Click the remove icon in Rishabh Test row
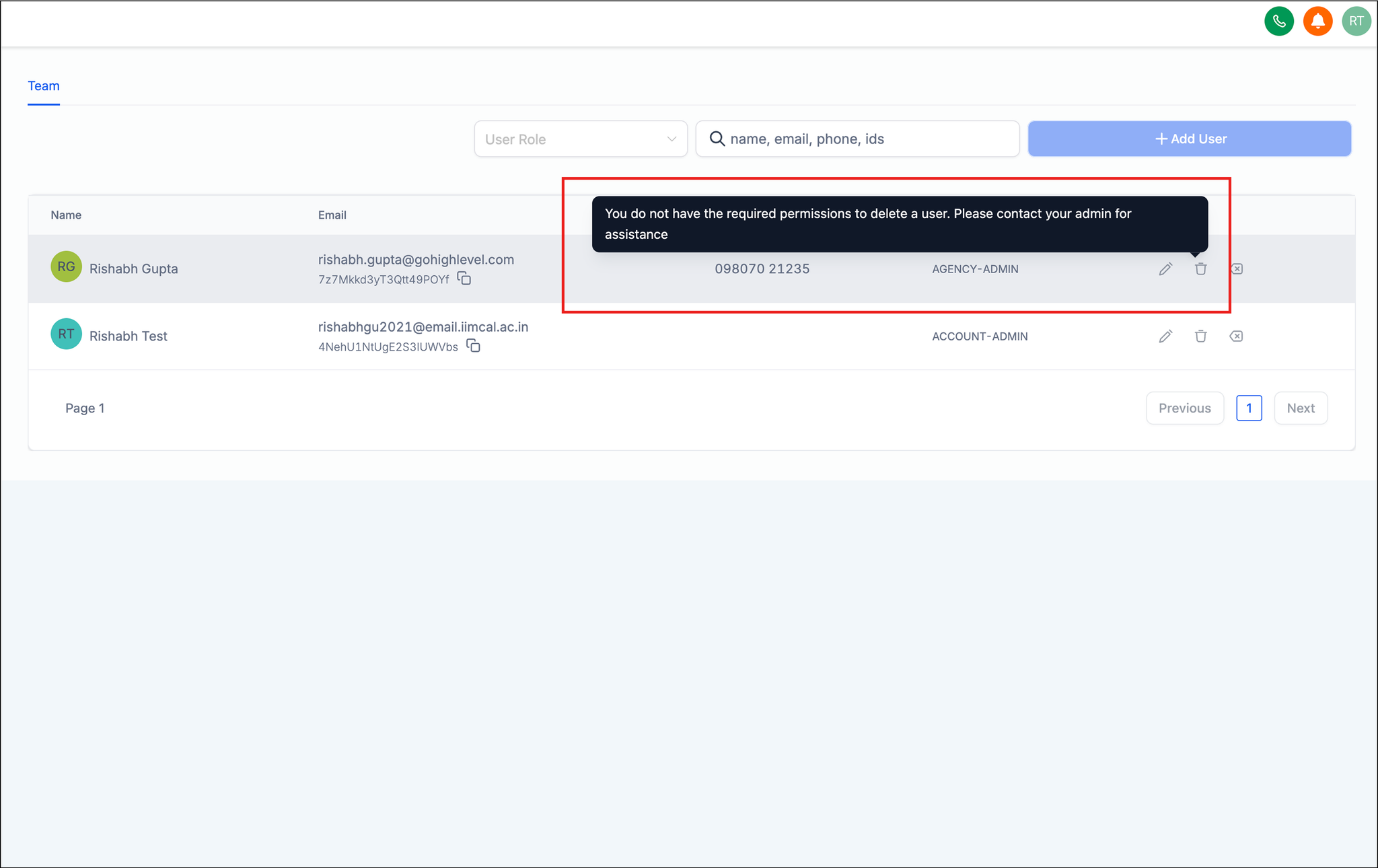1378x868 pixels. click(1236, 336)
